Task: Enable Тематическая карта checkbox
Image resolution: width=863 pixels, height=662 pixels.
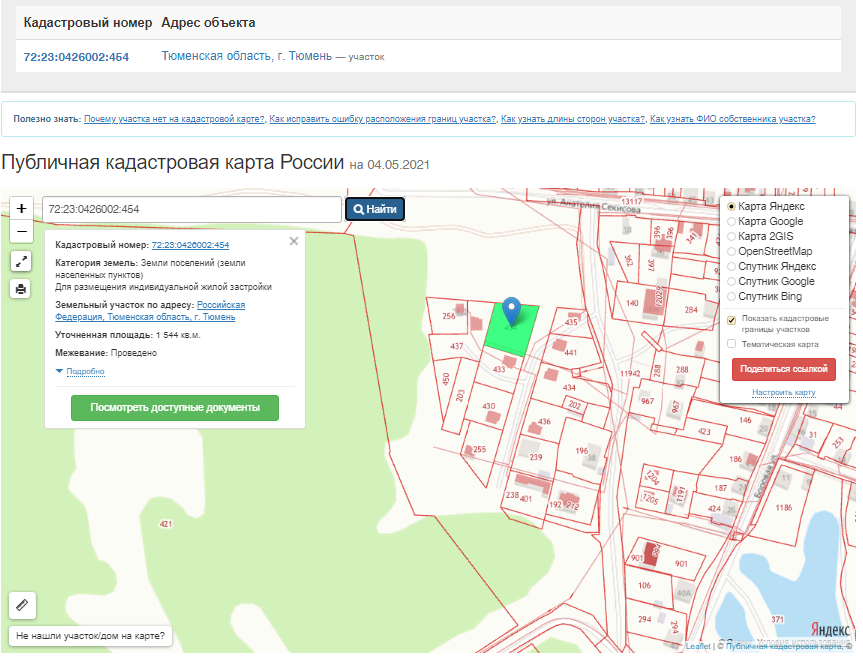Action: [731, 344]
